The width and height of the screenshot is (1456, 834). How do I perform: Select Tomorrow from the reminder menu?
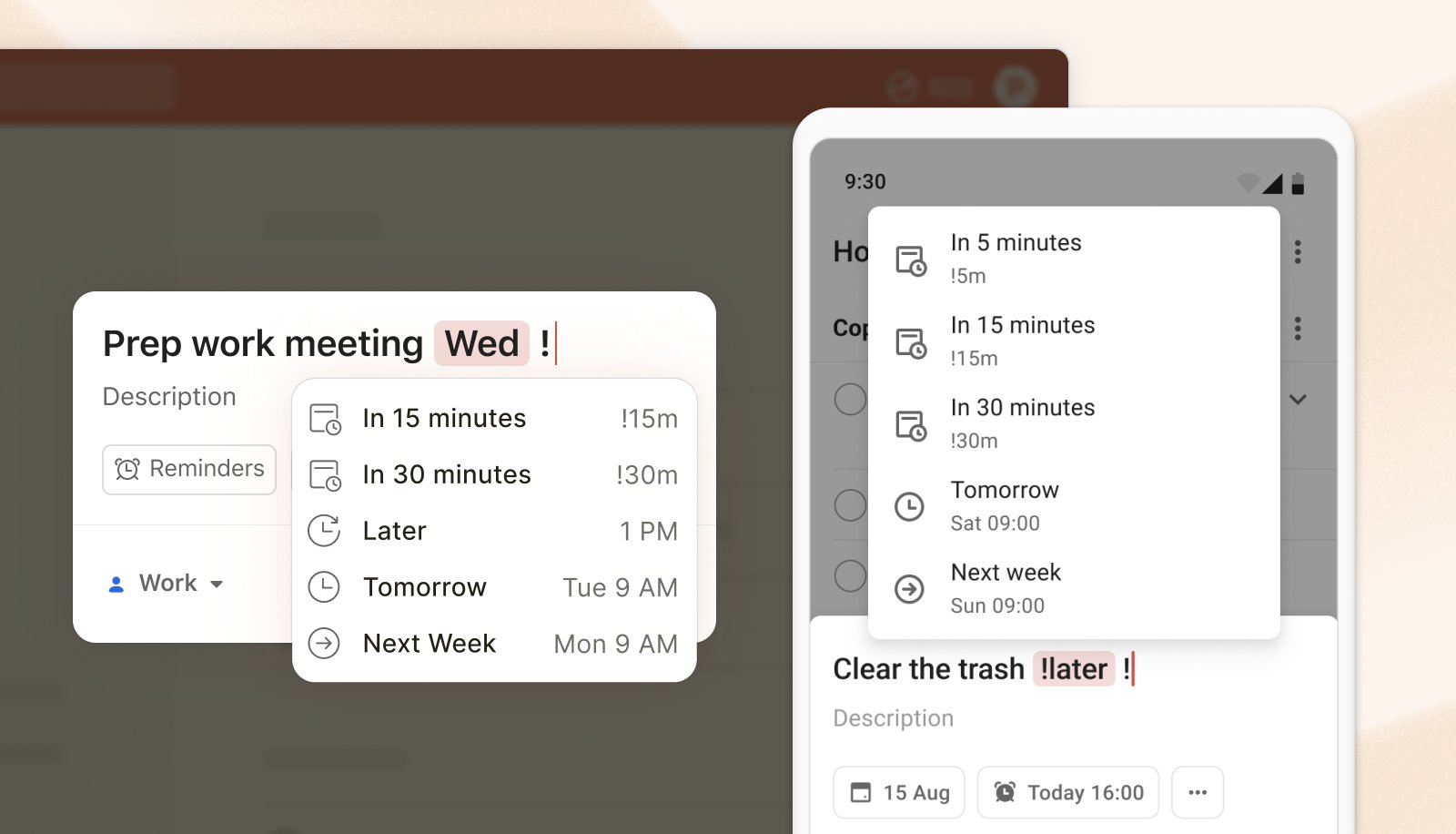[x=424, y=587]
